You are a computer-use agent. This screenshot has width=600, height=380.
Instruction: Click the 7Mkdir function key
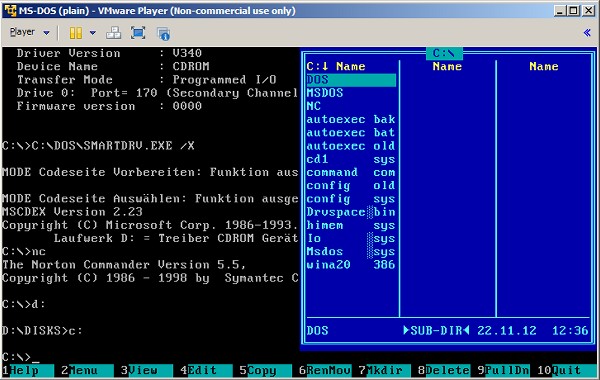tap(384, 370)
